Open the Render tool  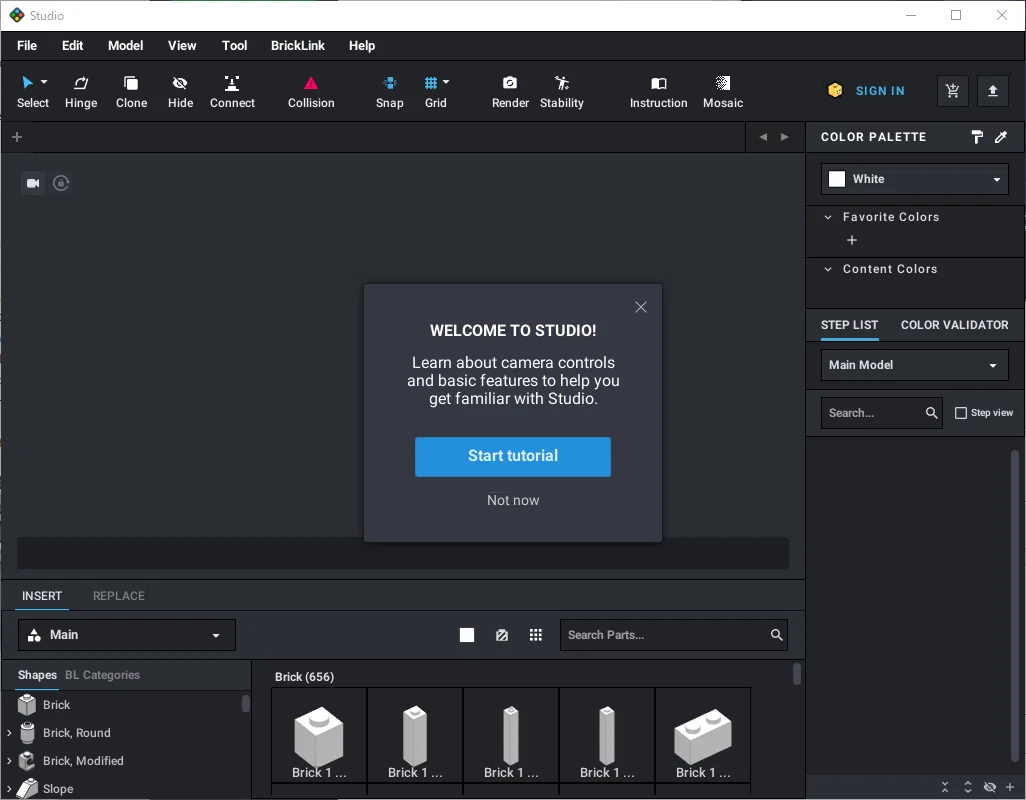(510, 92)
